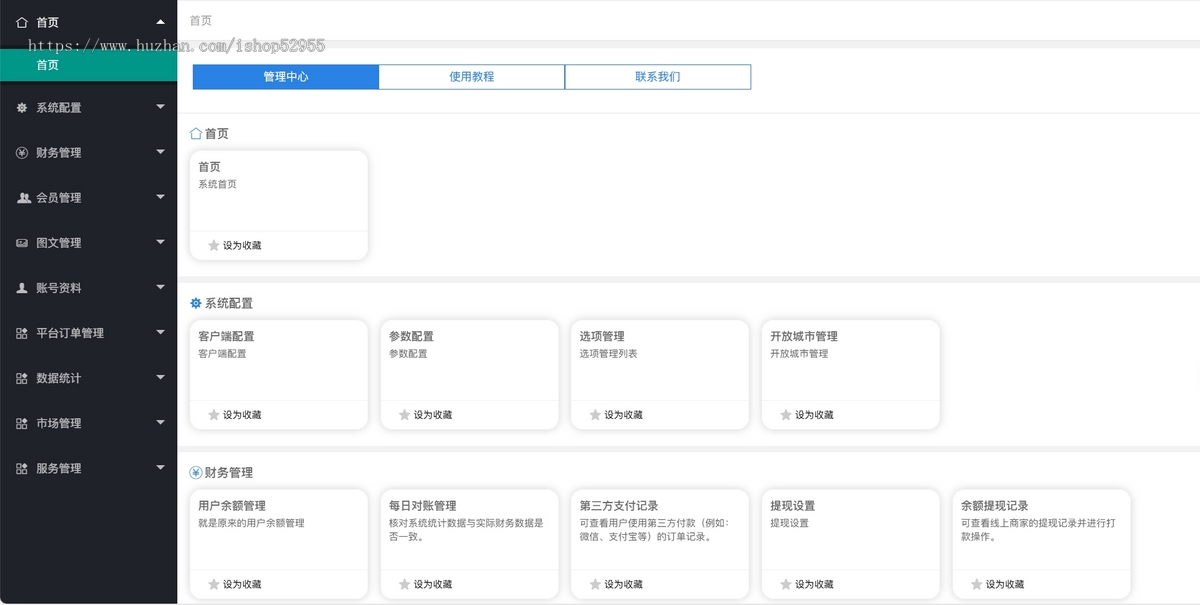Open the 余额提现记录 card title
Viewport: 1200px width, 605px height.
[995, 506]
